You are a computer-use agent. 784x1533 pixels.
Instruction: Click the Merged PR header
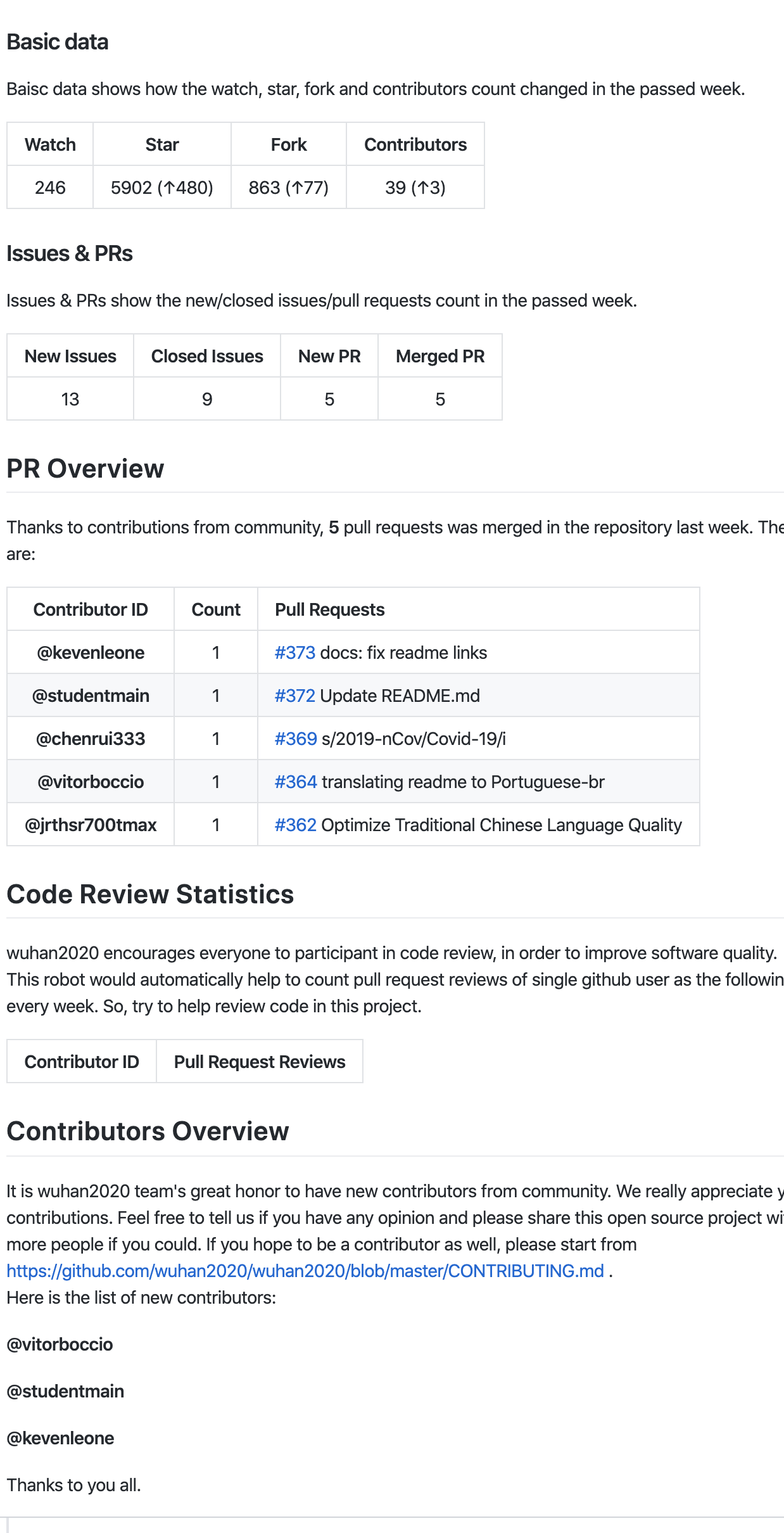tap(440, 356)
